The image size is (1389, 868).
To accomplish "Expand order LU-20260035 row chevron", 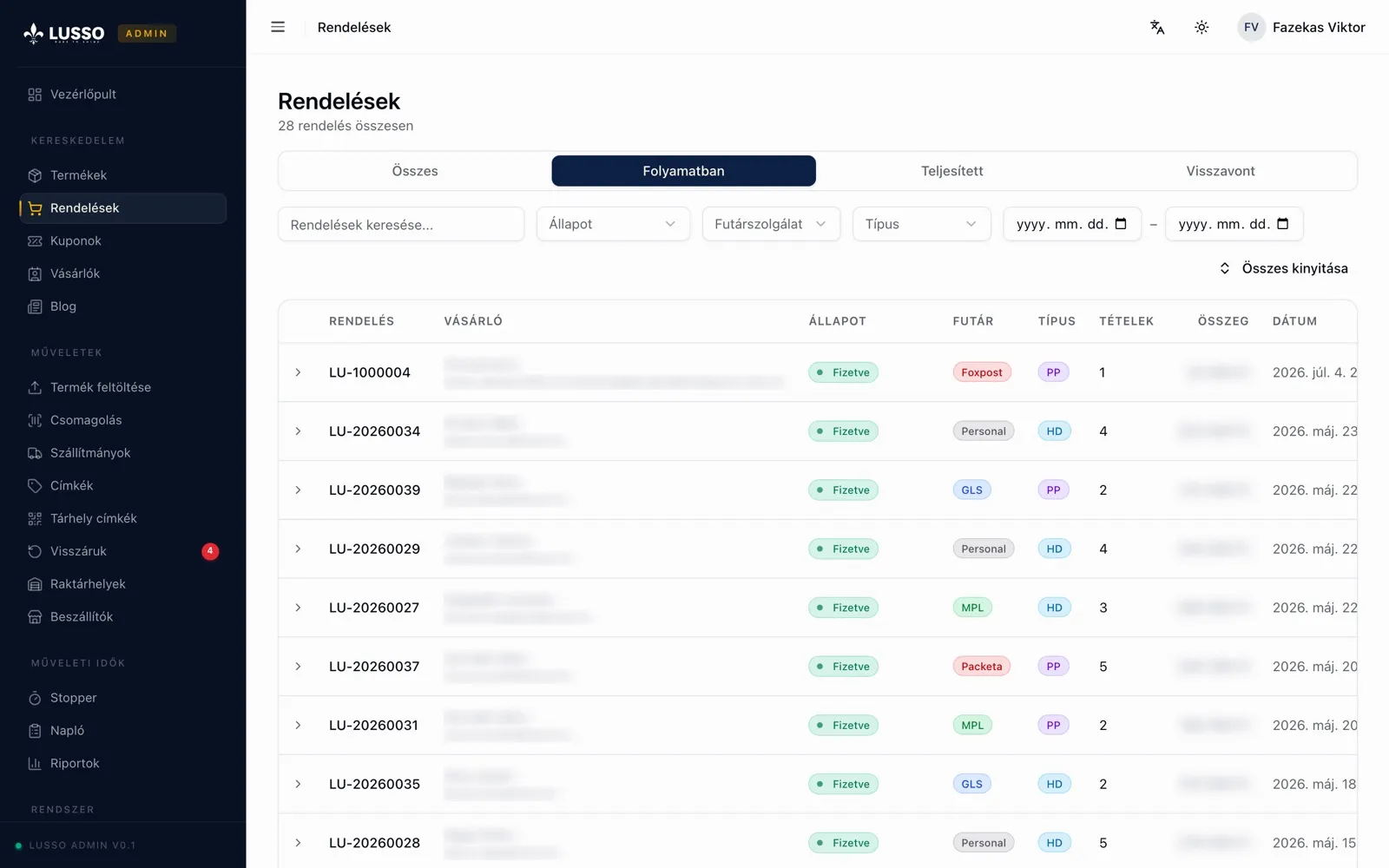I will tap(298, 784).
